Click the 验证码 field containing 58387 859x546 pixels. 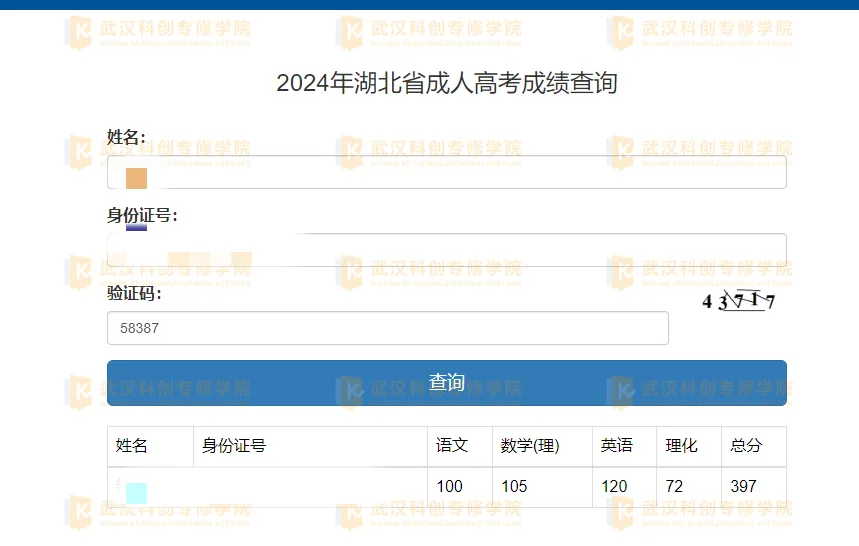point(387,328)
